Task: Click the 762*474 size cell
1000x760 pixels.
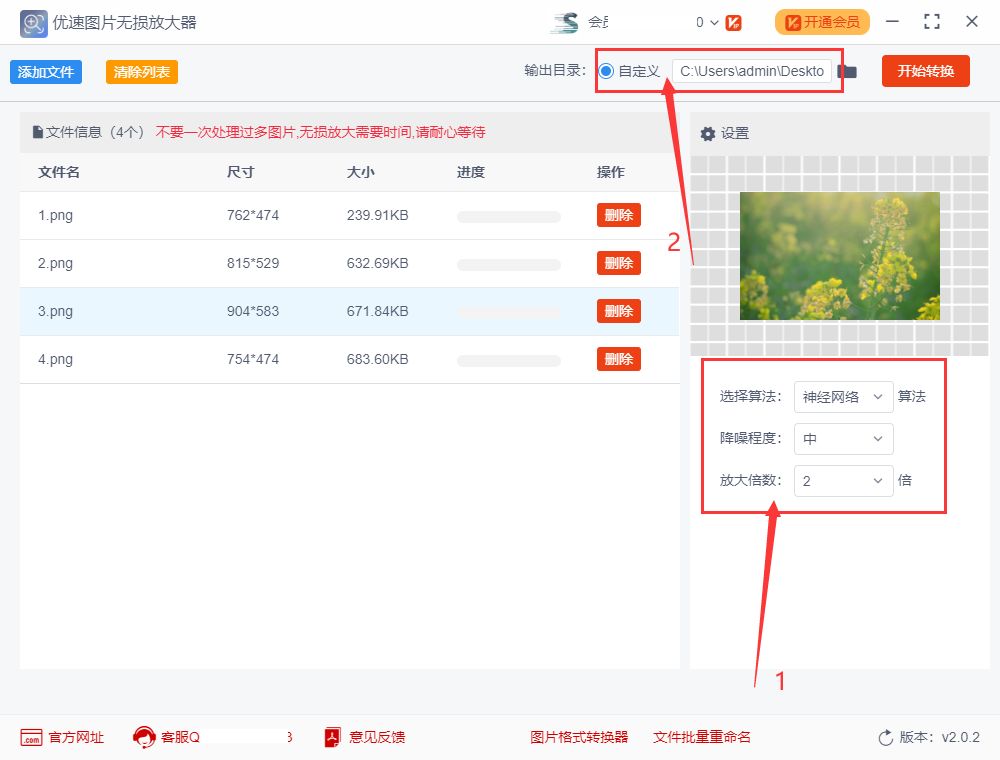Action: [253, 216]
